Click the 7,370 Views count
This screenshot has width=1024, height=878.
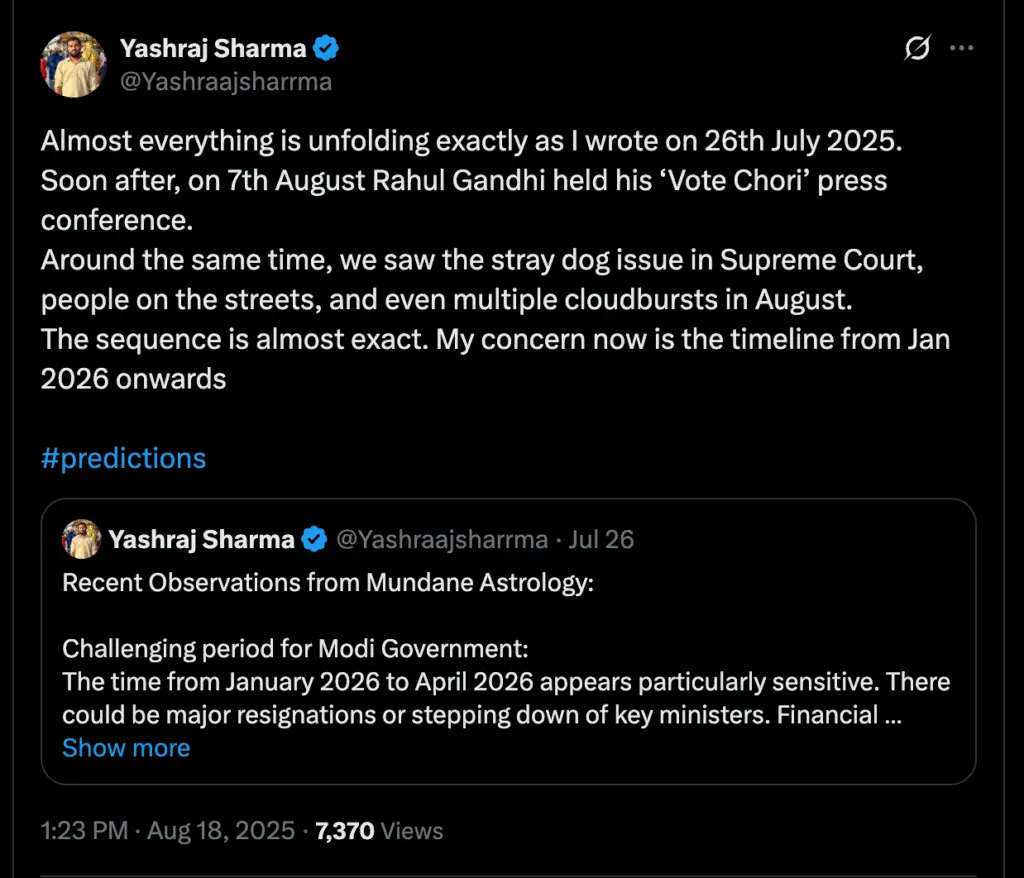tap(379, 831)
